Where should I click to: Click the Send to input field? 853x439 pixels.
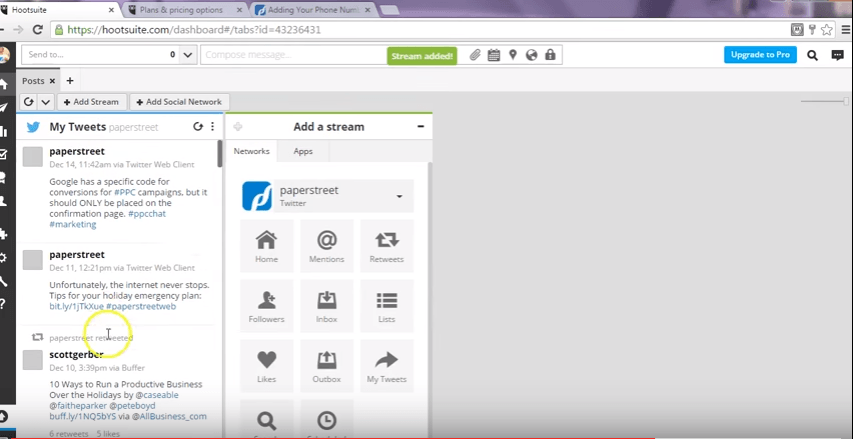click(101, 55)
